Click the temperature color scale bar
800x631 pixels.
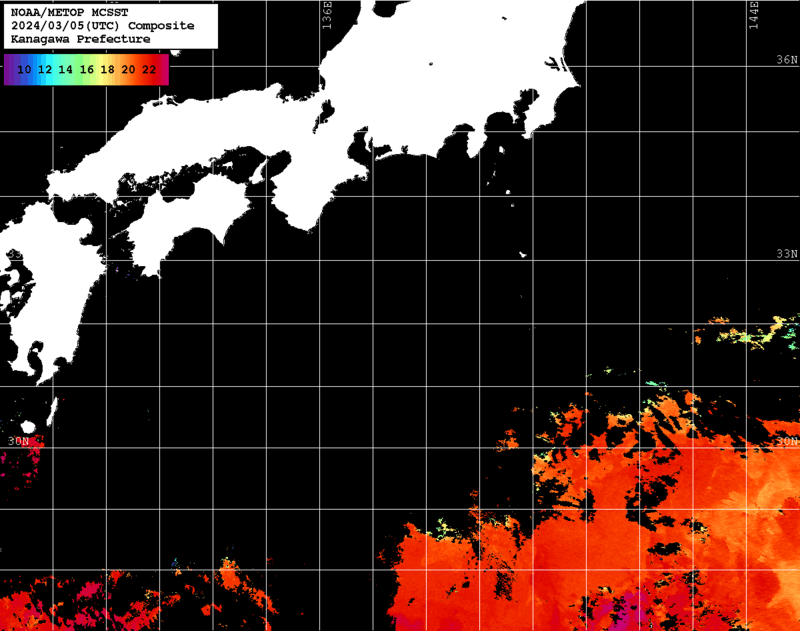pos(86,69)
